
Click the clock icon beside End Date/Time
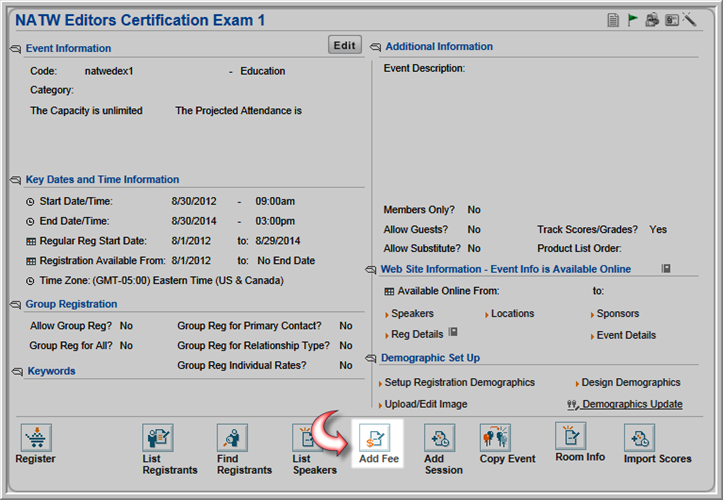pos(30,222)
